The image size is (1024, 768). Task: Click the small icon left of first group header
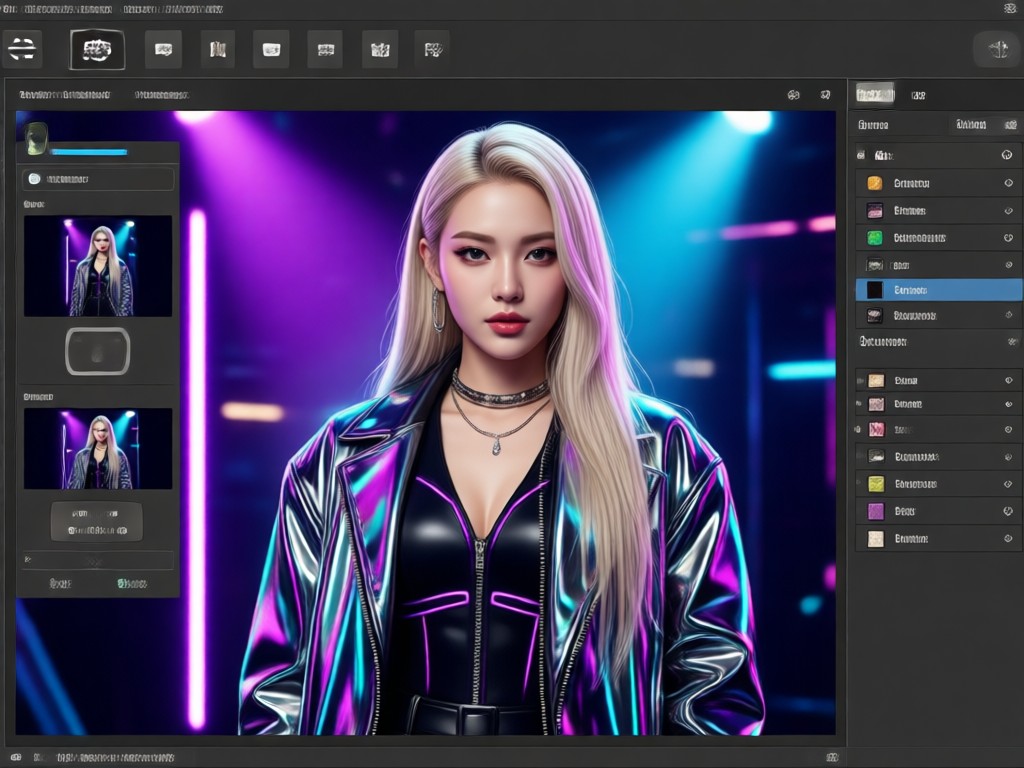(x=861, y=155)
